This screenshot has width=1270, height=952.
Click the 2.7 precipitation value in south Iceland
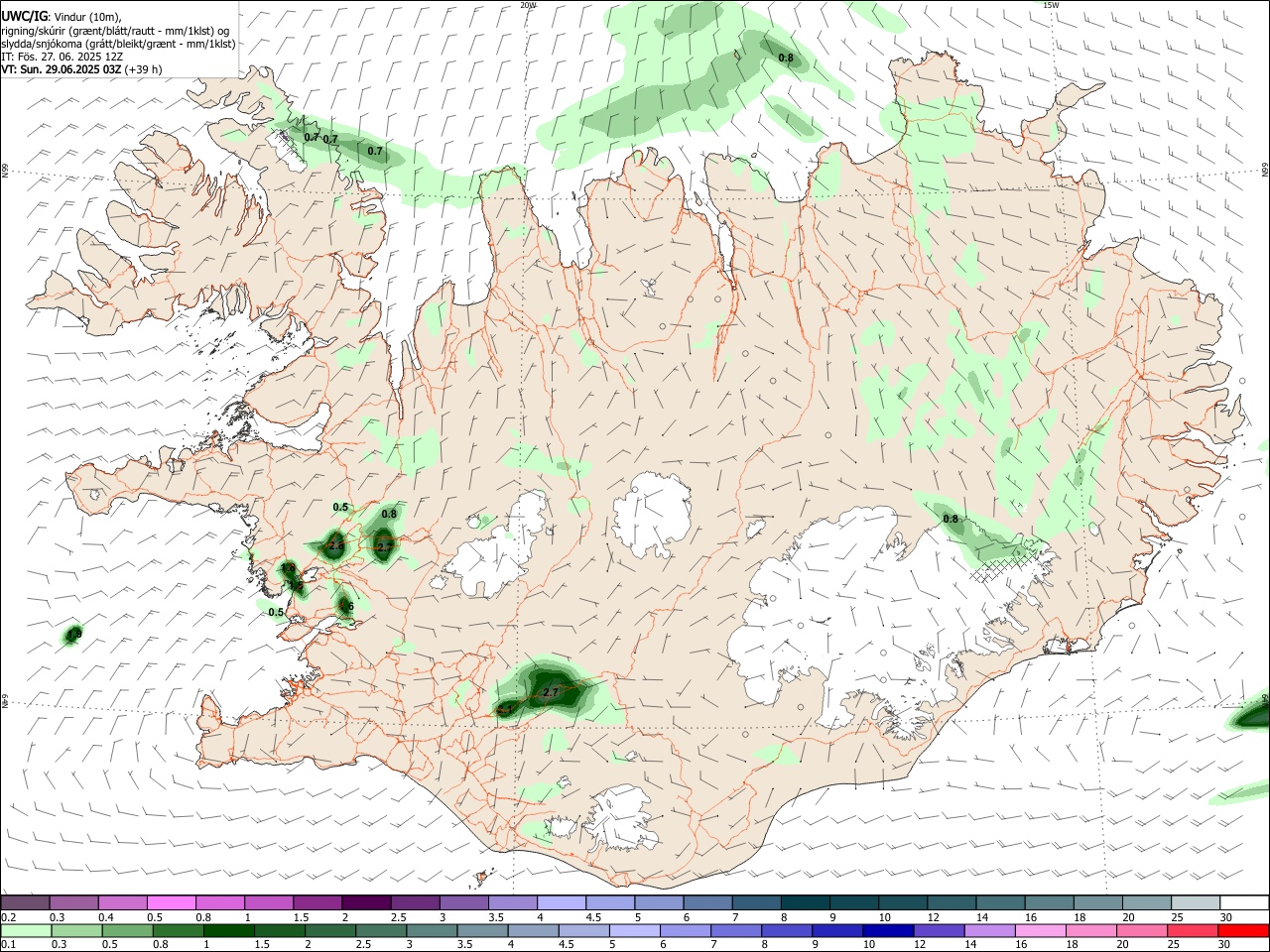coord(553,691)
